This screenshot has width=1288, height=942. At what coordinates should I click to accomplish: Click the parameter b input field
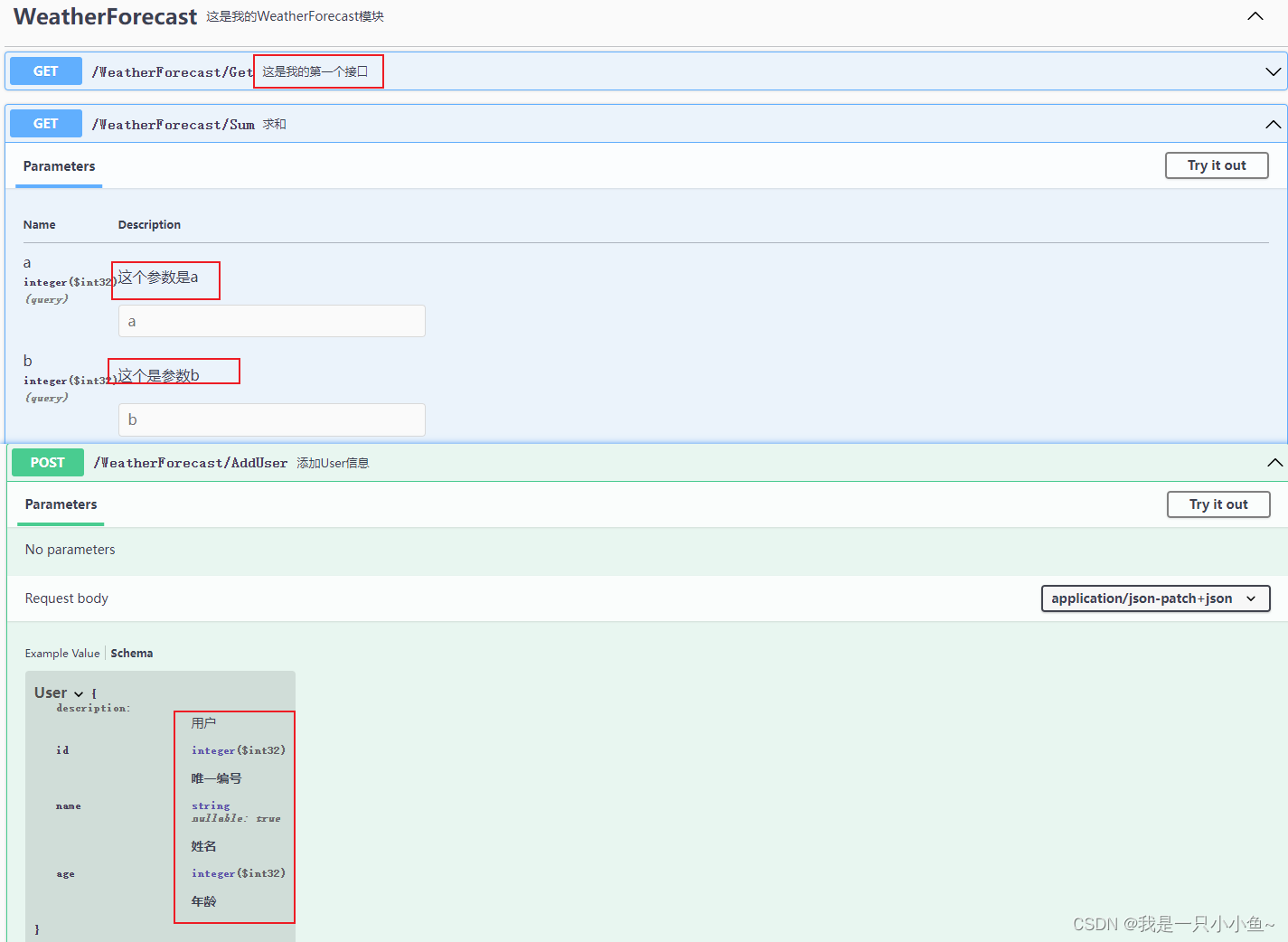(271, 419)
